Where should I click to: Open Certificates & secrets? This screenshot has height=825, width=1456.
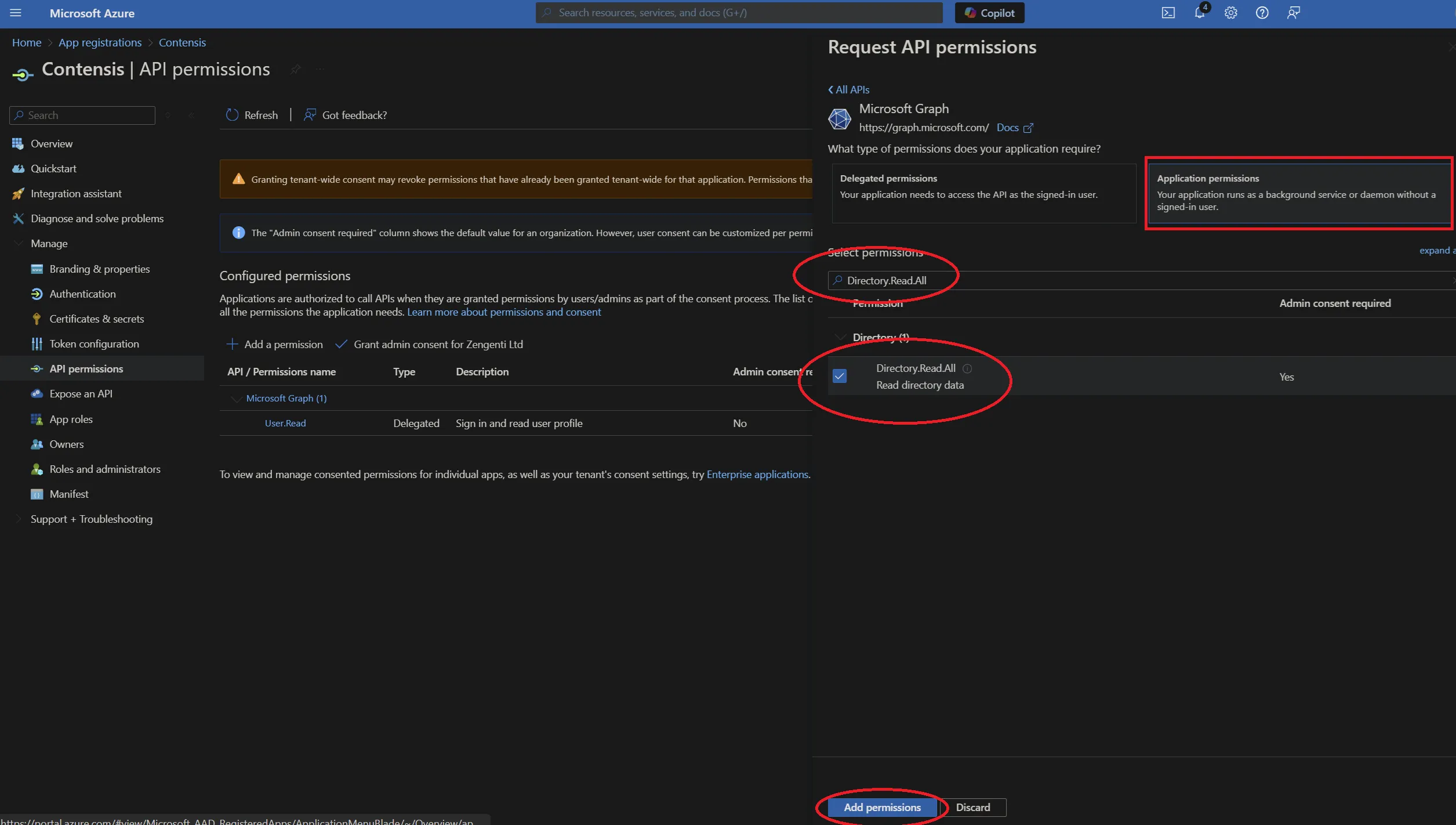coord(96,319)
